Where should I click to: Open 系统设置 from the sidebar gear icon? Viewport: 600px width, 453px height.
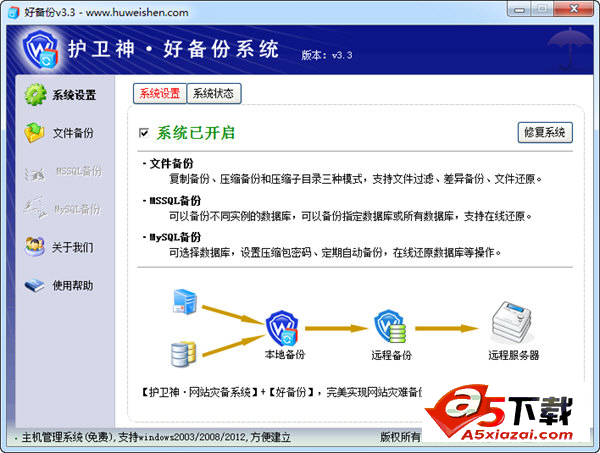[x=35, y=95]
